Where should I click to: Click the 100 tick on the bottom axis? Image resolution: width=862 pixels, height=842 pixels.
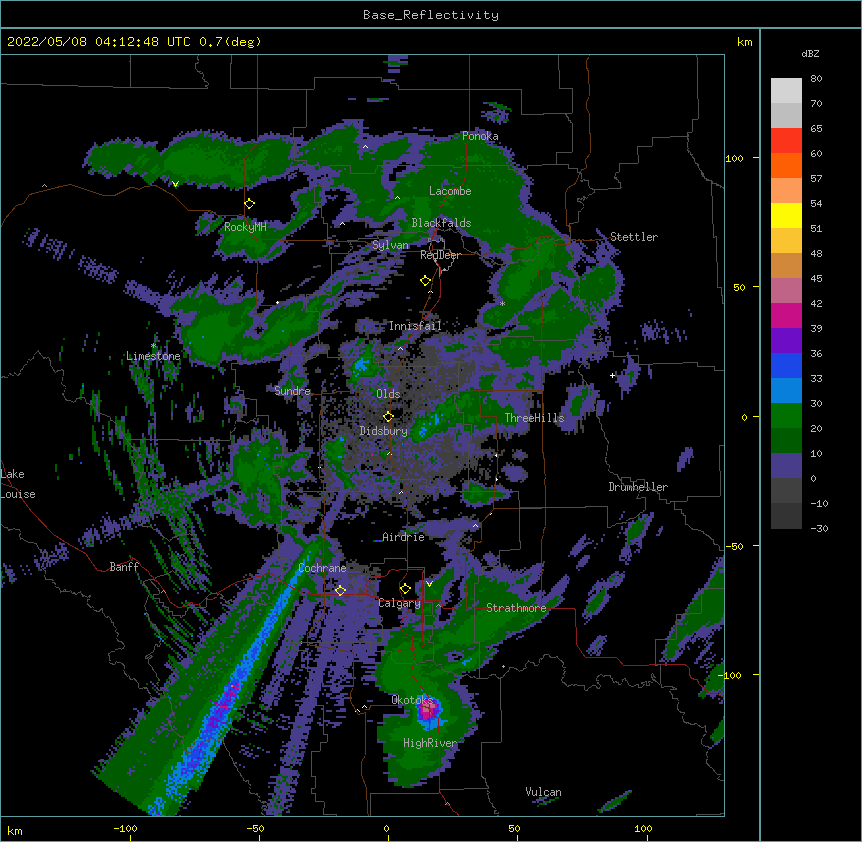(x=643, y=828)
